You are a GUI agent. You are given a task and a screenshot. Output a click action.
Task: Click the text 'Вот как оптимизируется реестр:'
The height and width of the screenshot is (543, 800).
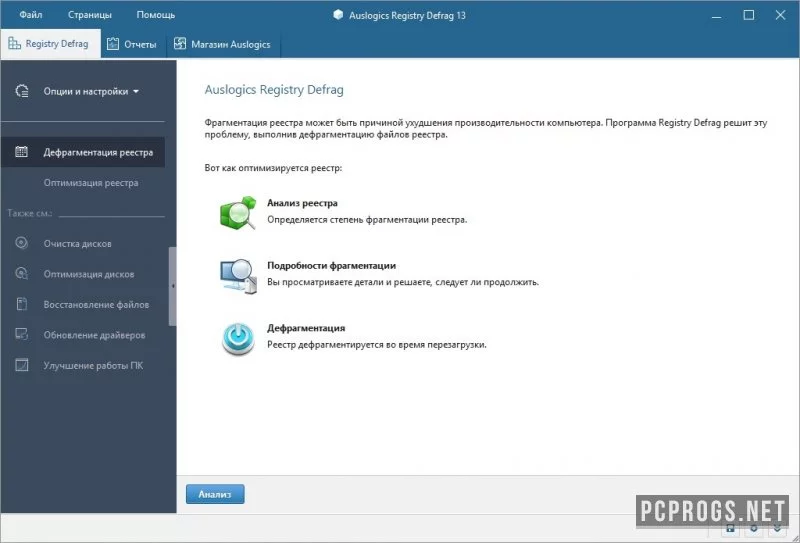coord(273,167)
